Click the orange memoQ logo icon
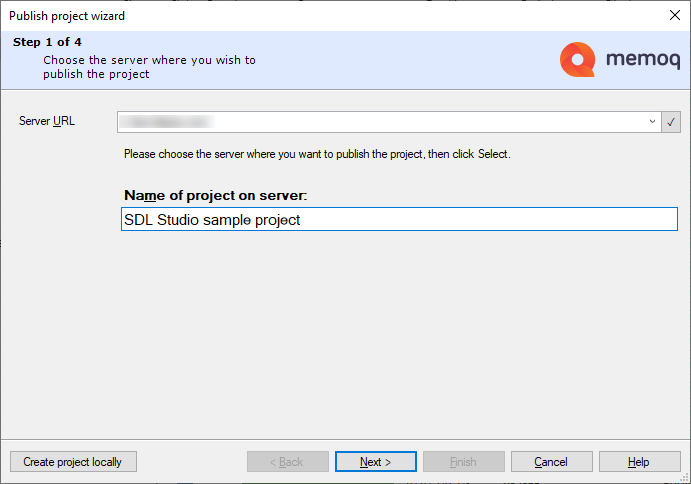This screenshot has width=691, height=484. click(578, 60)
